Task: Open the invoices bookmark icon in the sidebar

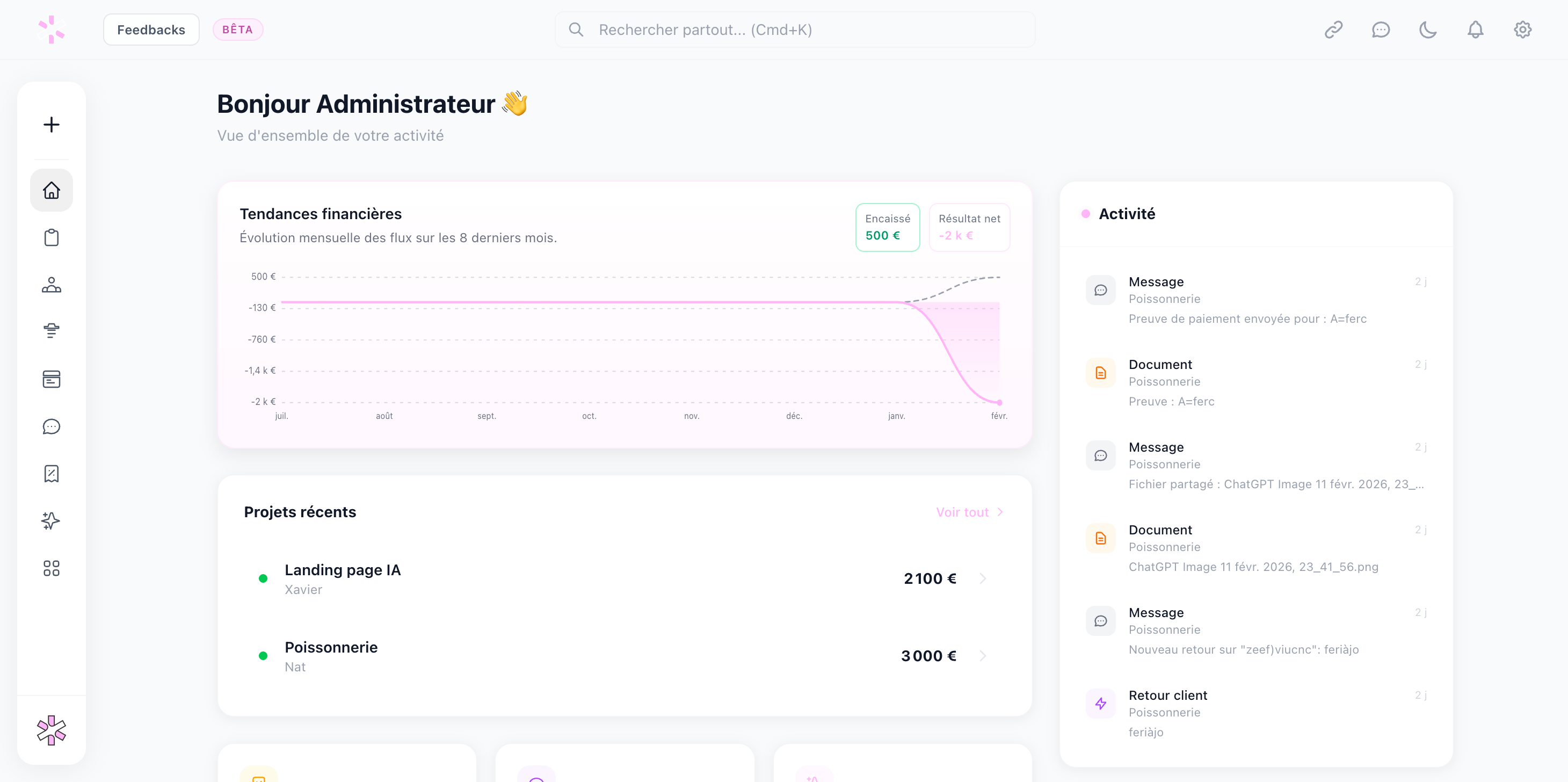Action: [x=51, y=473]
